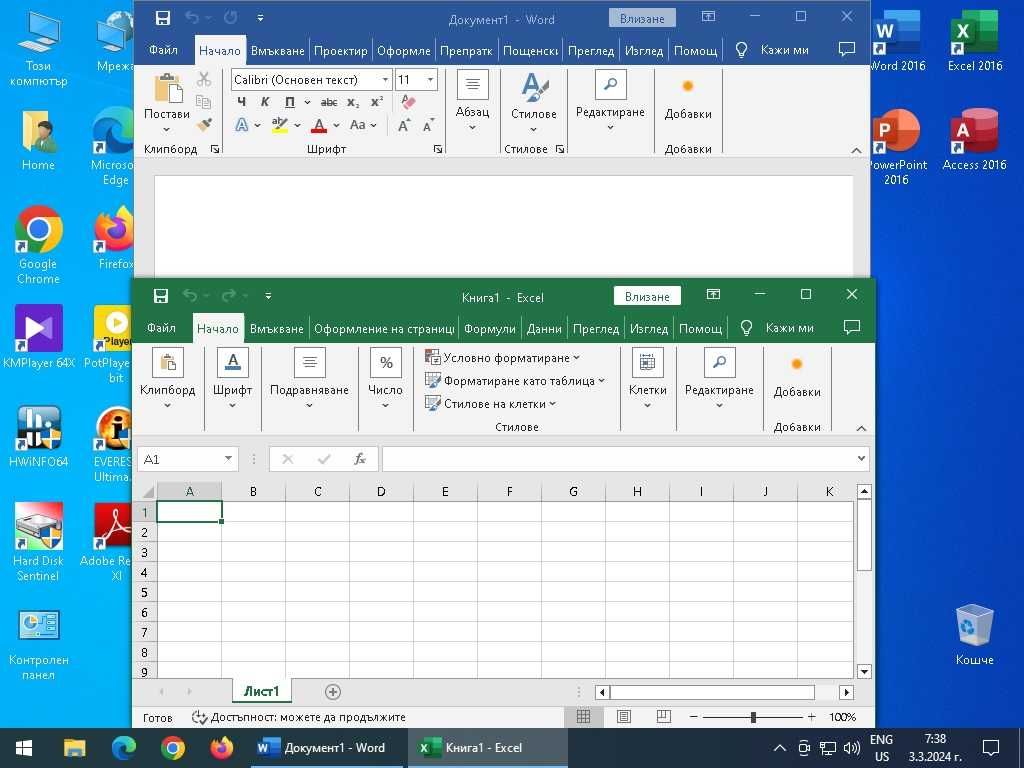Select the PowerPoint 2016 desktop icon
The width and height of the screenshot is (1024, 768).
pos(896,148)
